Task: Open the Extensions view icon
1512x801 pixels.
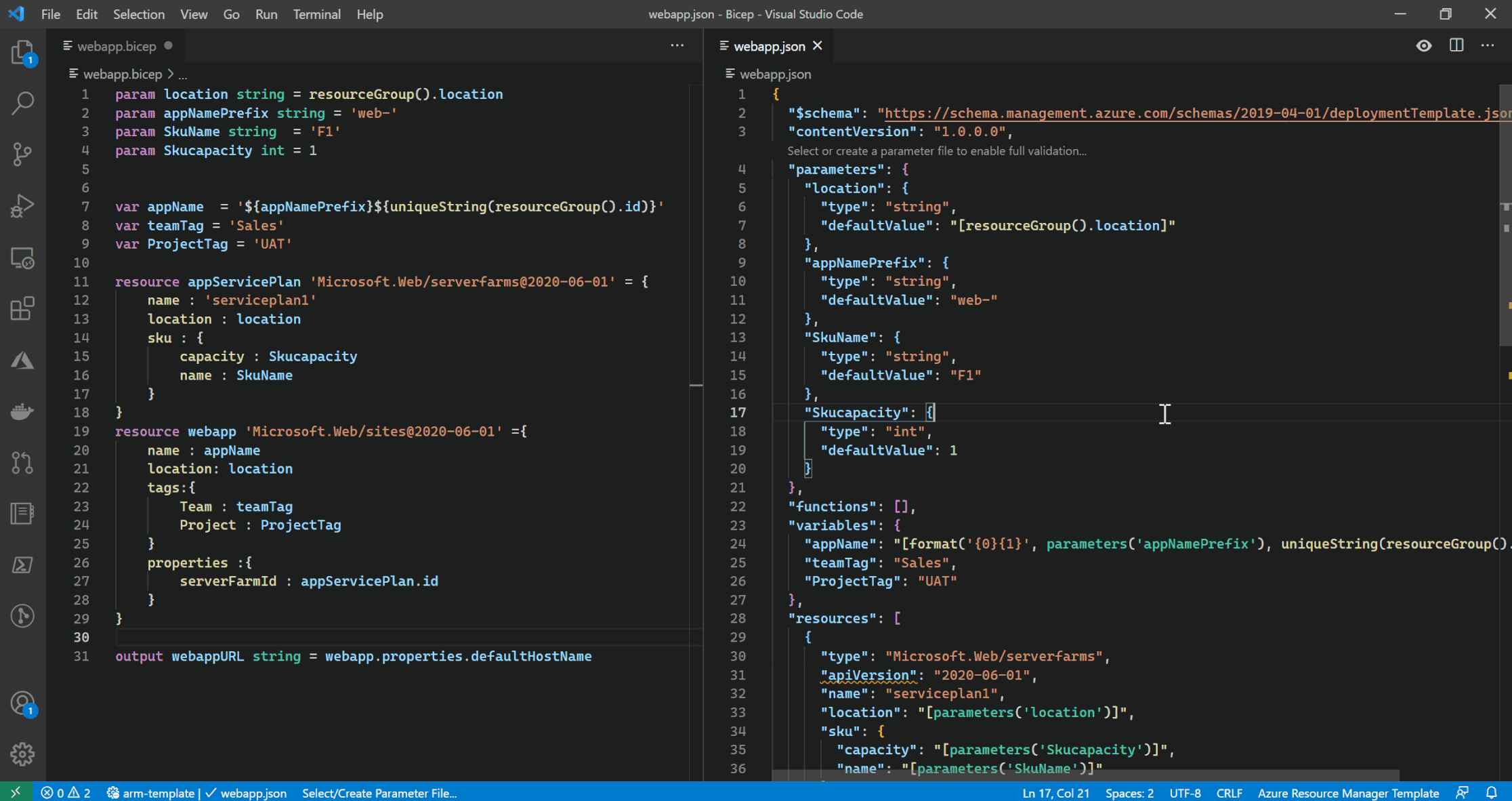Action: click(x=22, y=308)
